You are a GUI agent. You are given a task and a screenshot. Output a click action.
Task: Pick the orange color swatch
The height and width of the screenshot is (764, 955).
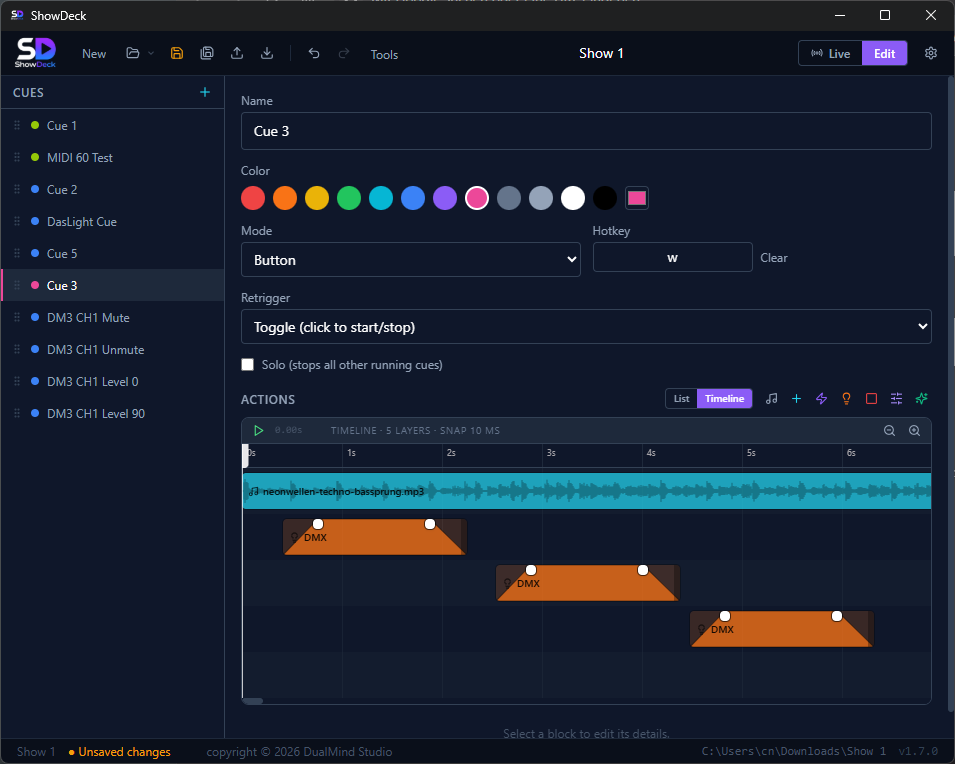(285, 198)
